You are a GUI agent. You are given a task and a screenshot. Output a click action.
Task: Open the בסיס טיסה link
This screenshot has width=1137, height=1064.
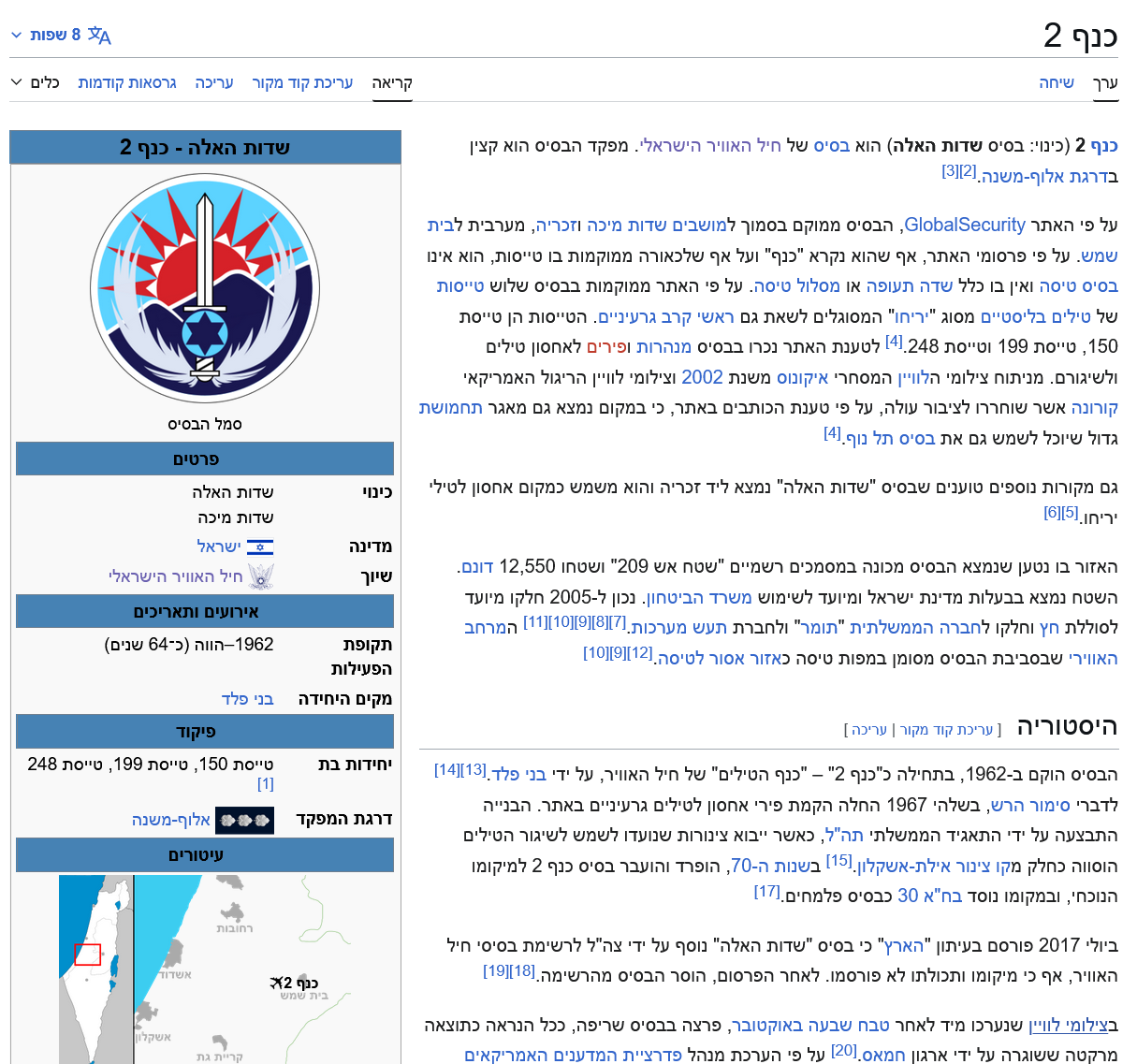1078,286
